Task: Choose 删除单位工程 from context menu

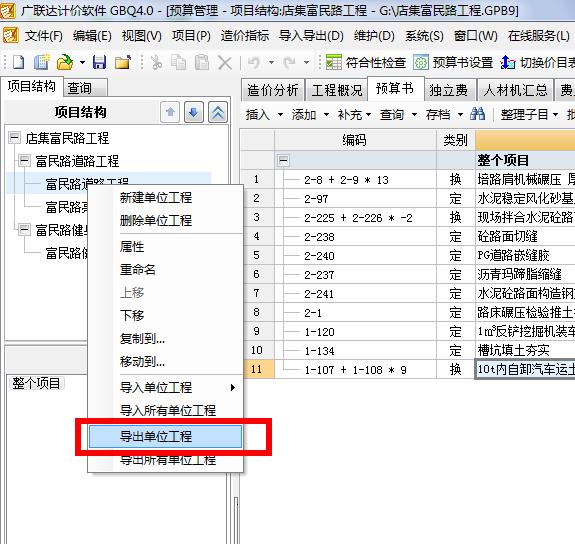Action: (165, 220)
